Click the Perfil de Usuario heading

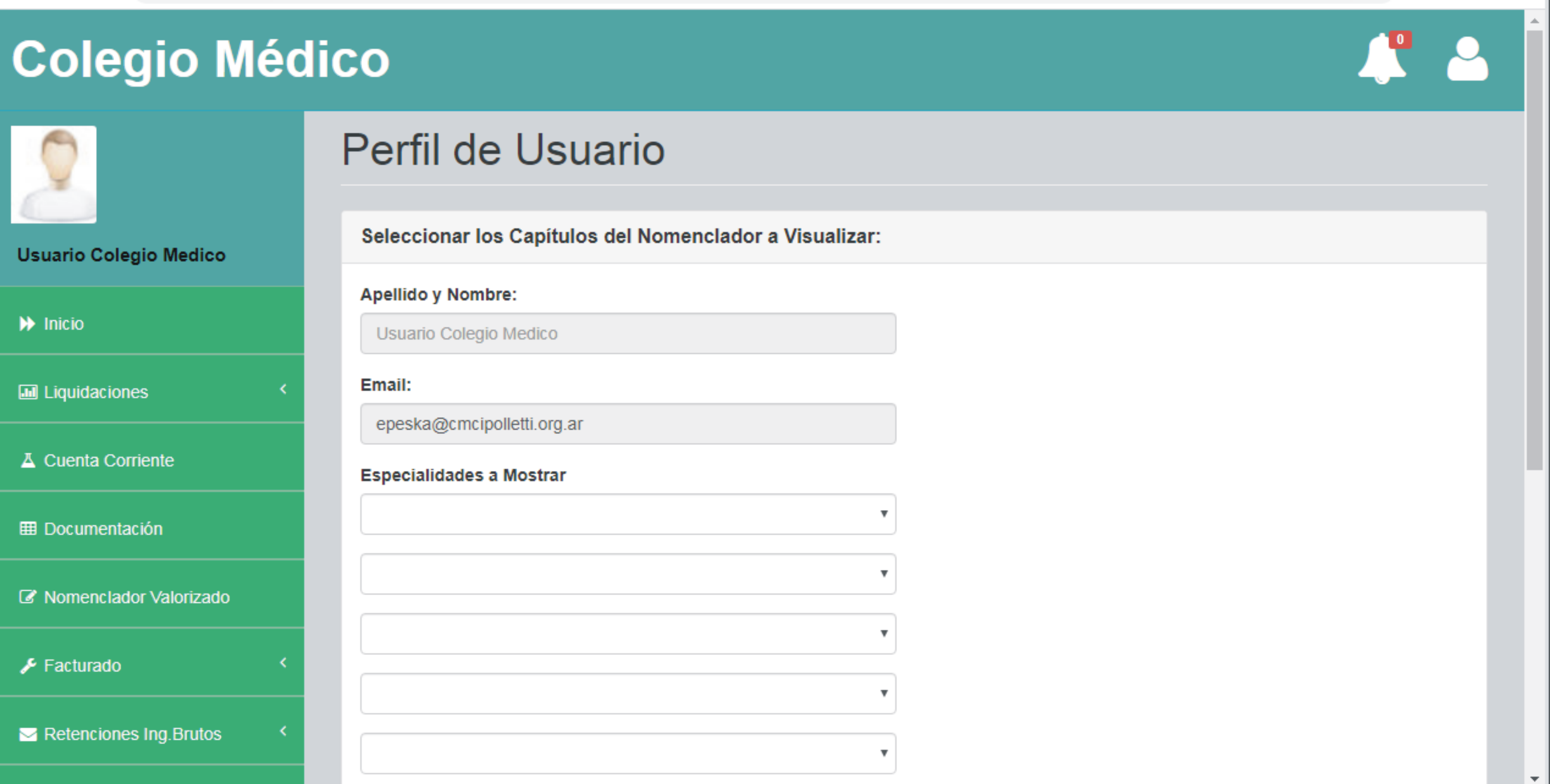coord(503,149)
